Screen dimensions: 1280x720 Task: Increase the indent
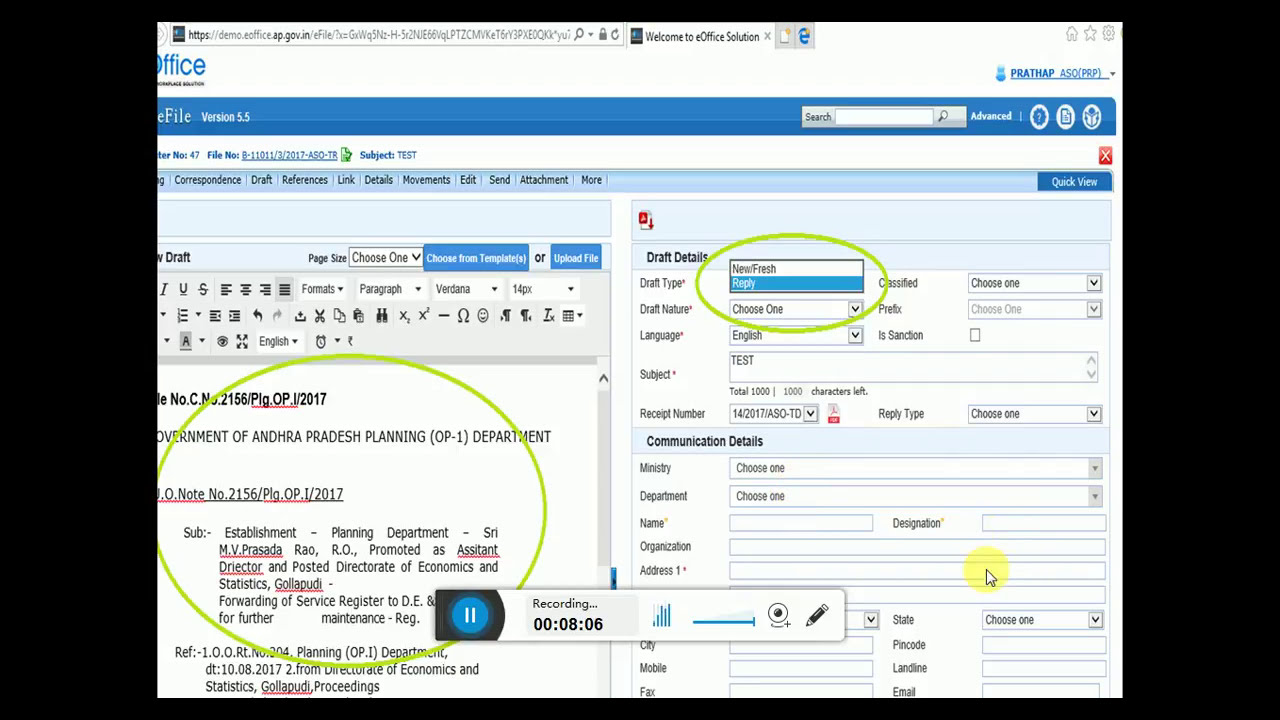point(234,315)
